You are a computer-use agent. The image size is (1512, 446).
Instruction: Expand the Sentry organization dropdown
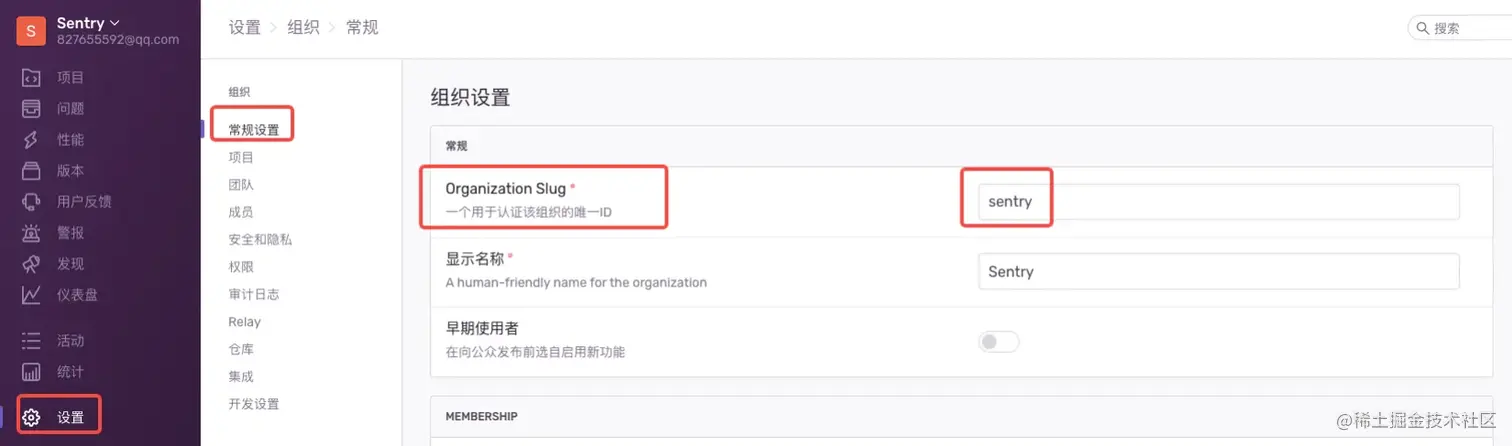88,23
